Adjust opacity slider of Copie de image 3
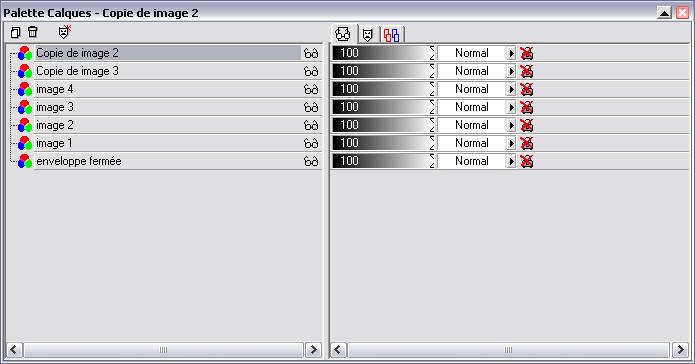Image resolution: width=695 pixels, height=364 pixels. click(x=384, y=71)
